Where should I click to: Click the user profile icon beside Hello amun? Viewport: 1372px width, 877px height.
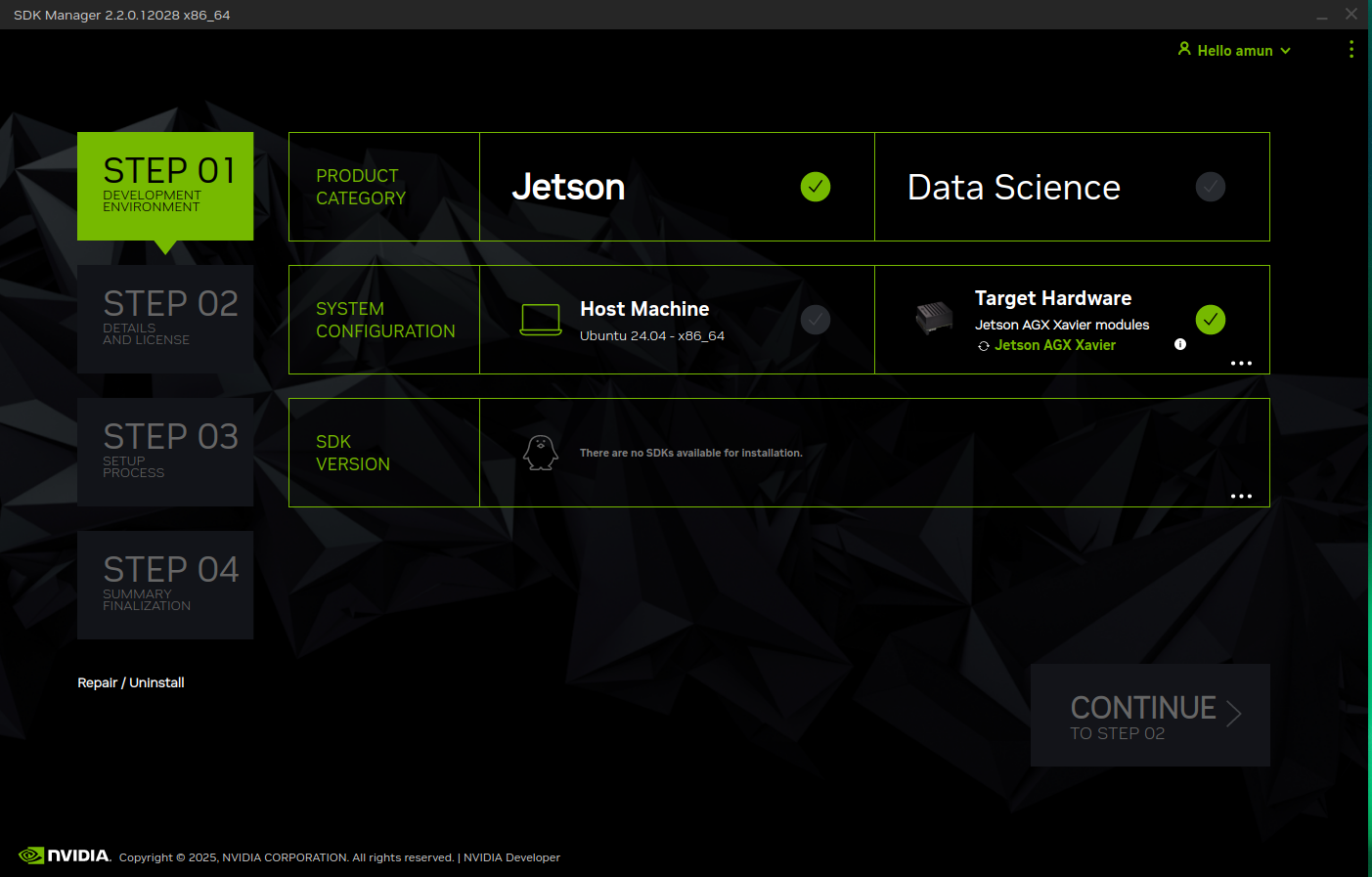(1184, 49)
